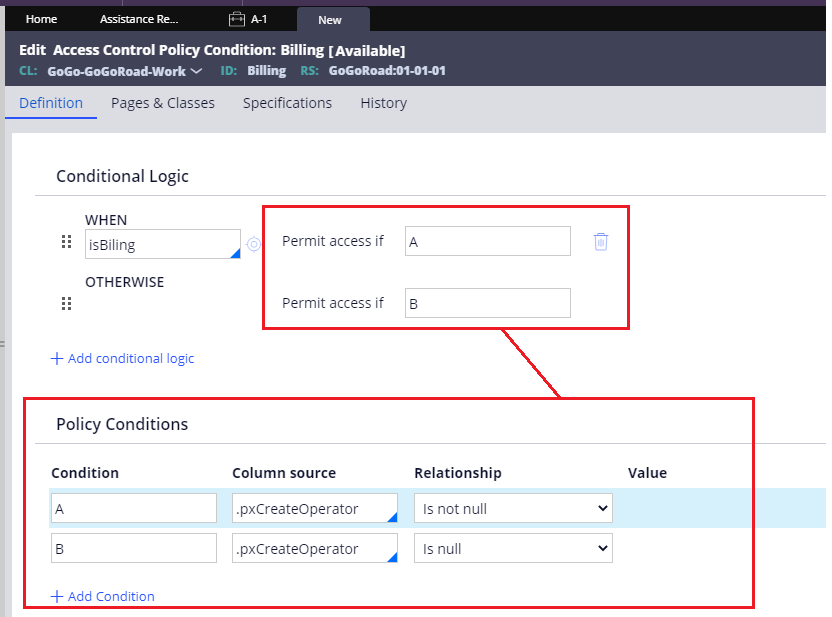This screenshot has width=832, height=617.
Task: Switch to the New tab at the top
Action: (332, 18)
